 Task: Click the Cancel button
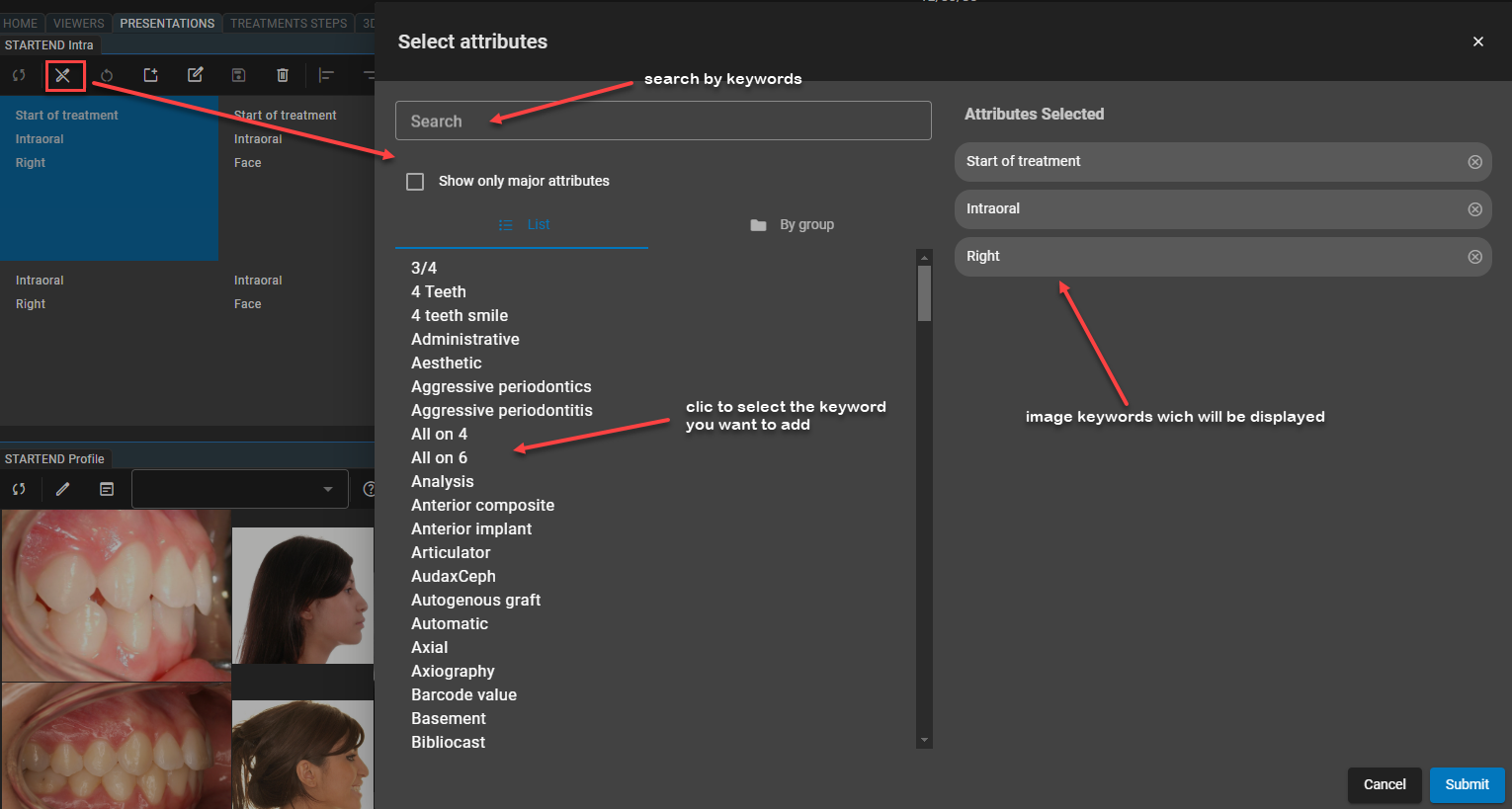pos(1384,784)
